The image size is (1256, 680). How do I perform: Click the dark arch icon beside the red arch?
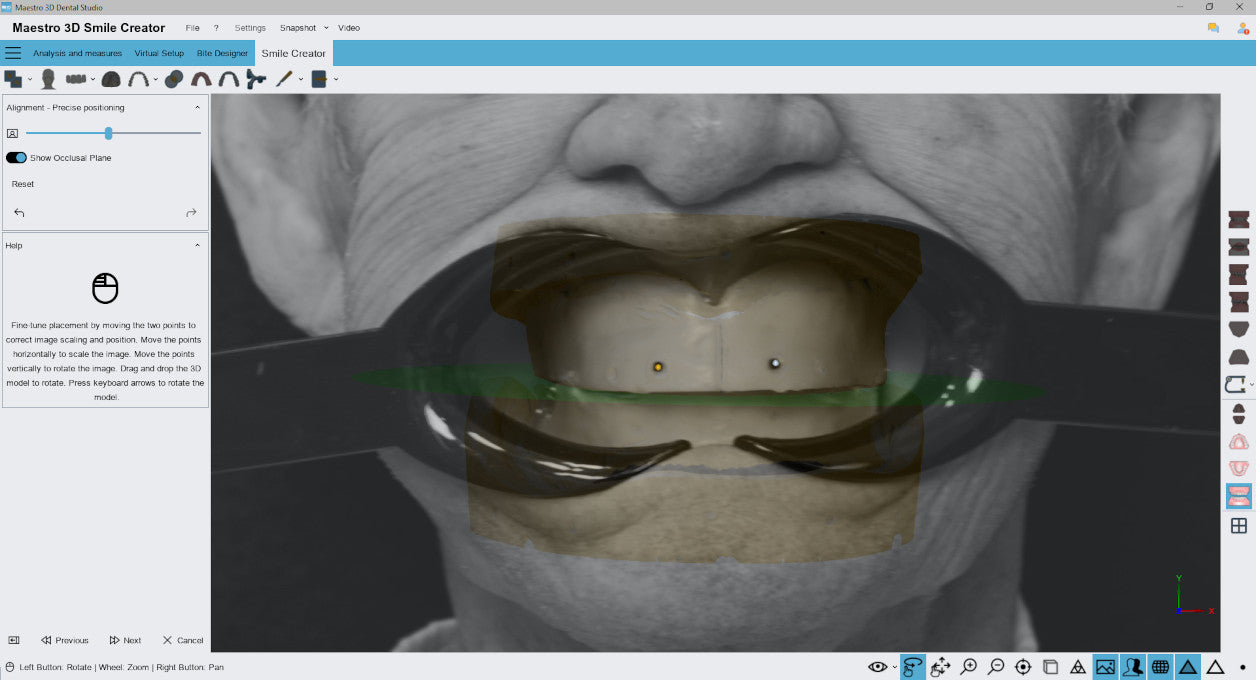click(229, 79)
